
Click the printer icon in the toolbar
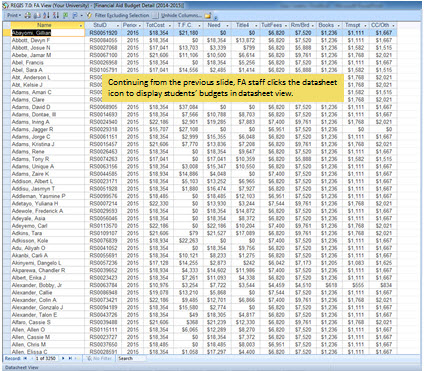[28, 15]
